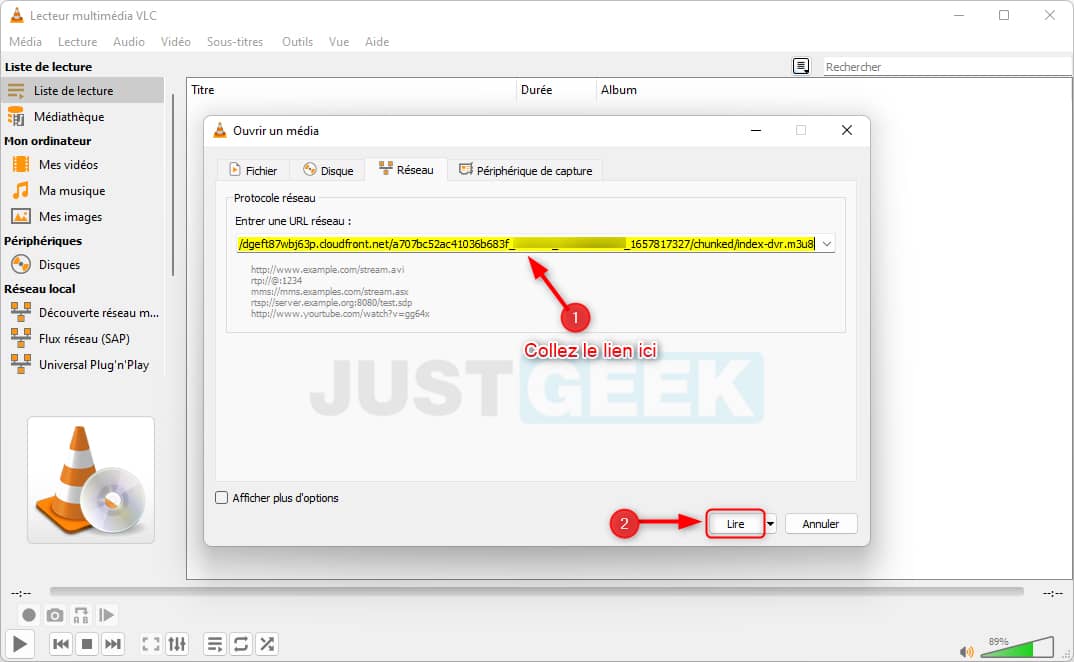Click the Rechercher search field

coord(947,66)
